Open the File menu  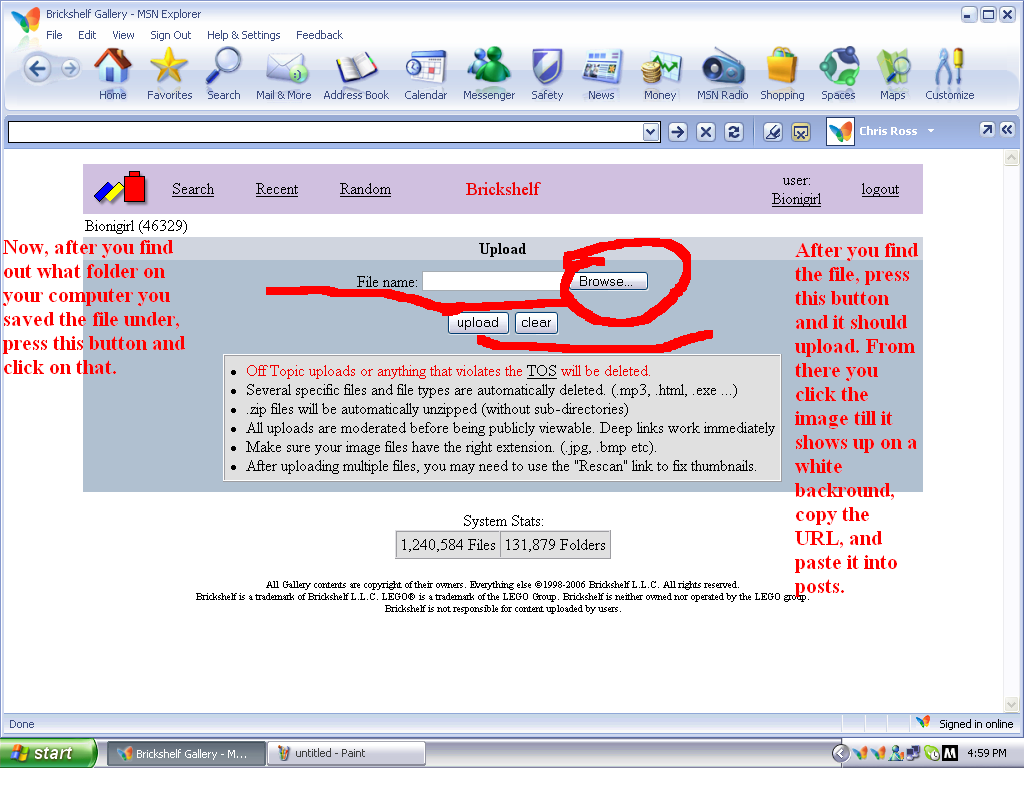coord(54,35)
